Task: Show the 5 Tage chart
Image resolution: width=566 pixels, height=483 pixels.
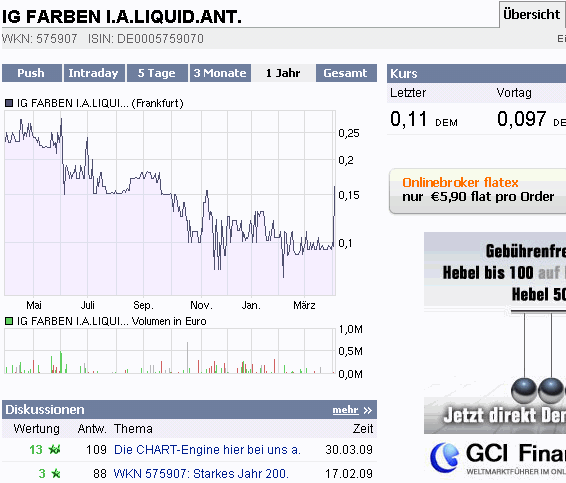Action: tap(157, 73)
